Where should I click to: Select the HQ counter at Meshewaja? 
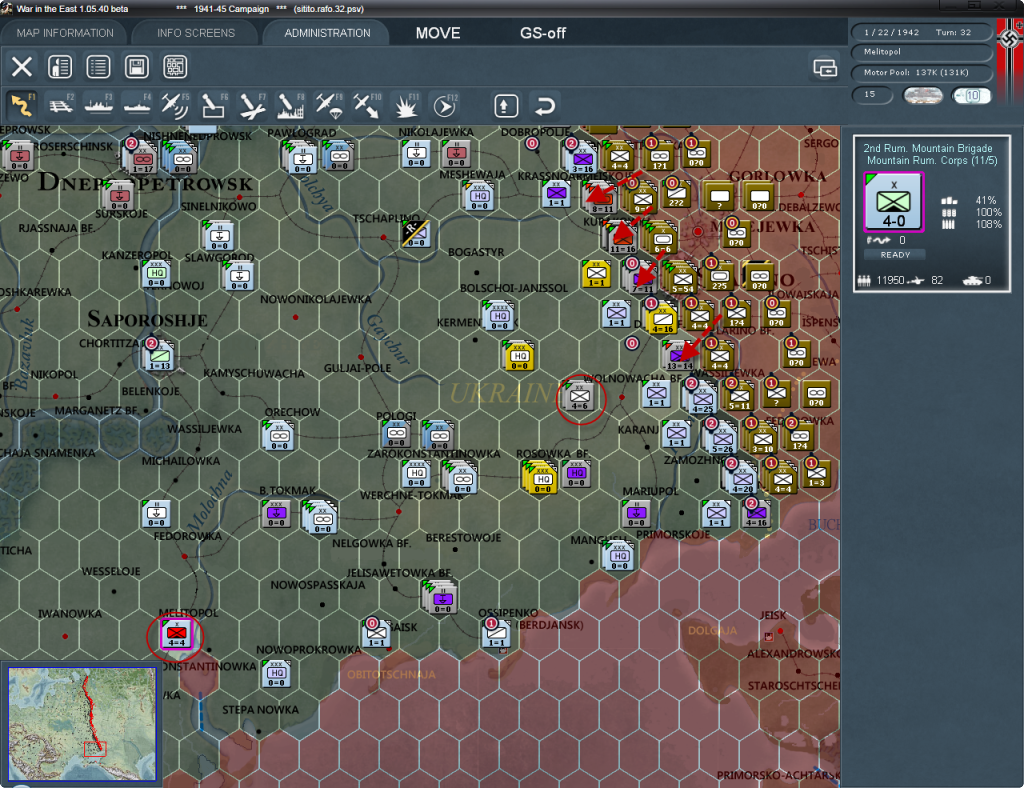pyautogui.click(x=479, y=196)
